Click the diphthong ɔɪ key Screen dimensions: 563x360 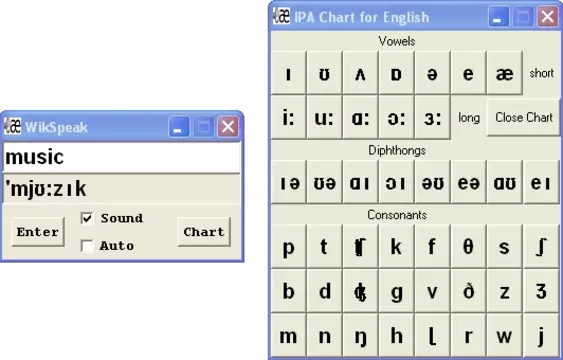click(x=396, y=182)
